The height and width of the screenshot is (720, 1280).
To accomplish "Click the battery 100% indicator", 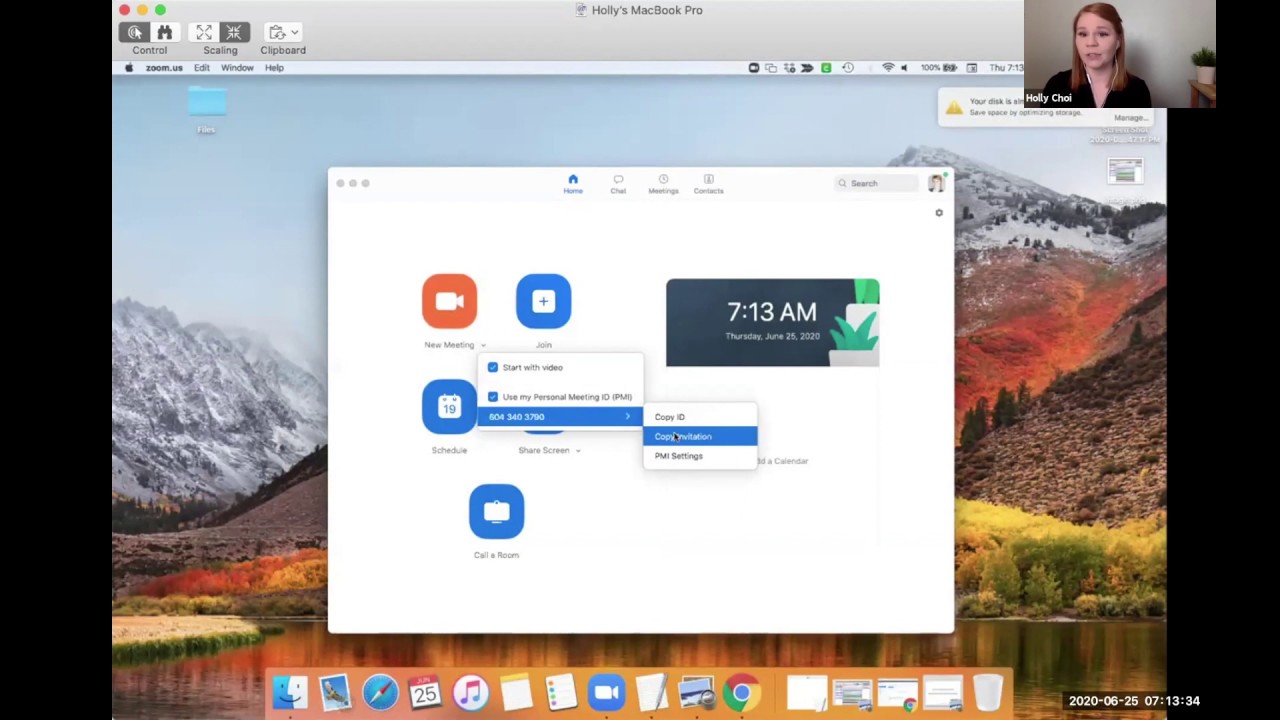I will (940, 68).
